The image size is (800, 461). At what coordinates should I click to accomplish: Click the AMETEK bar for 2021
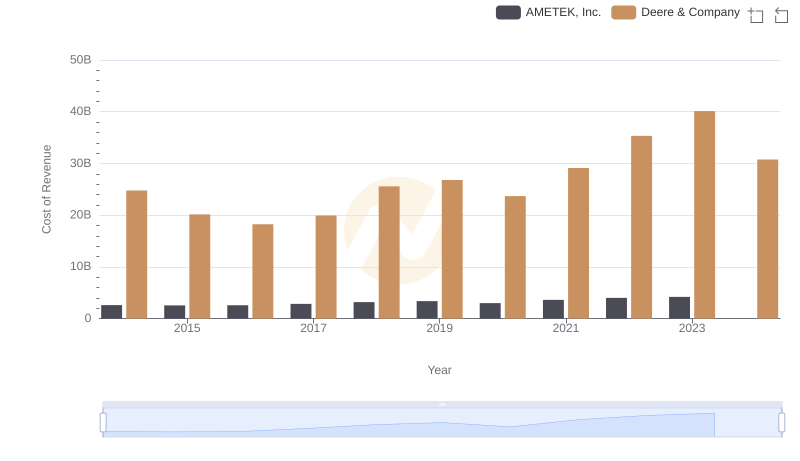tap(553, 309)
